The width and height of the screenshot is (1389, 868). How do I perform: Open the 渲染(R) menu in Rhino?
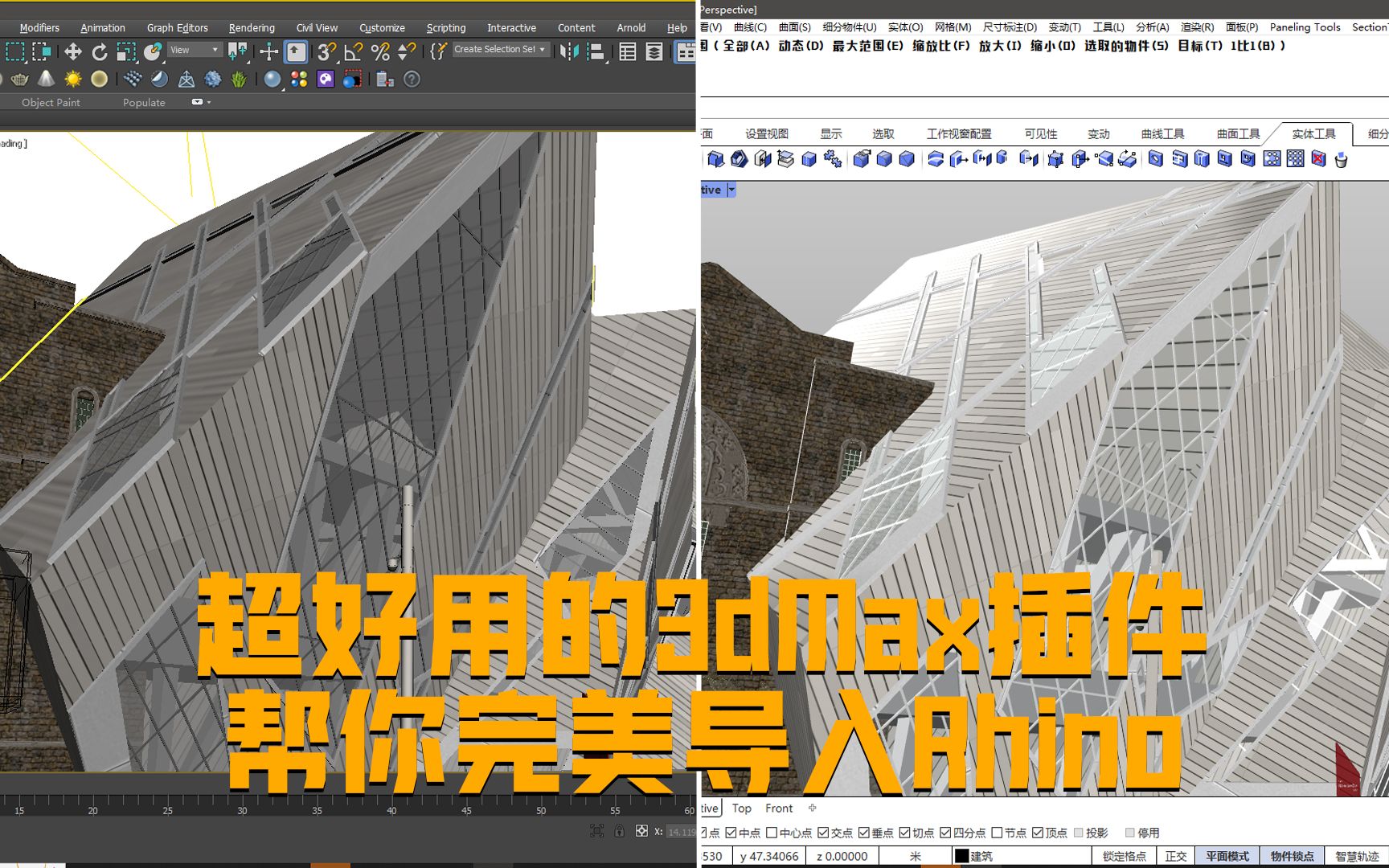tap(1197, 27)
